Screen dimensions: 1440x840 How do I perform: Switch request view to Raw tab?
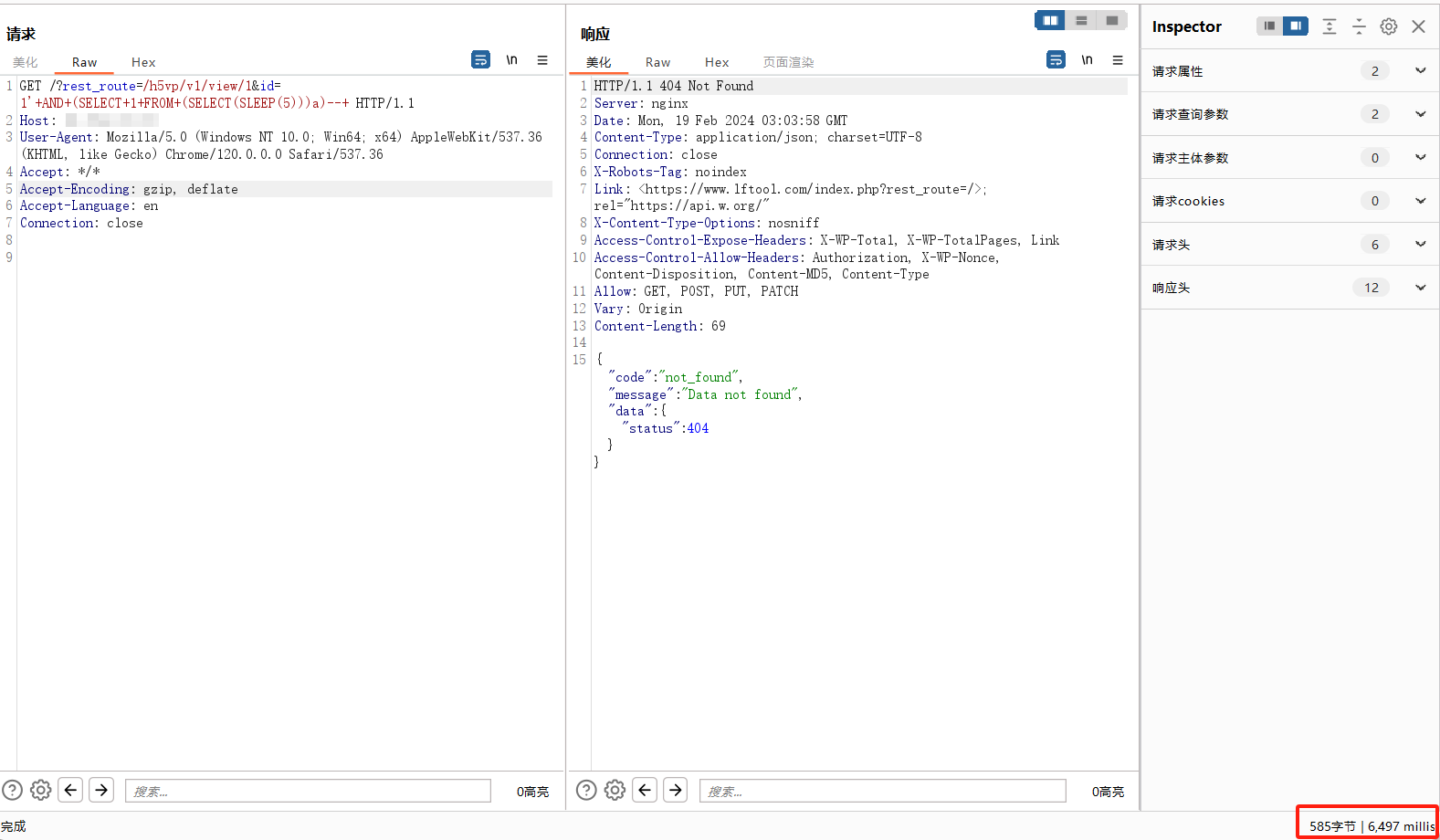84,62
